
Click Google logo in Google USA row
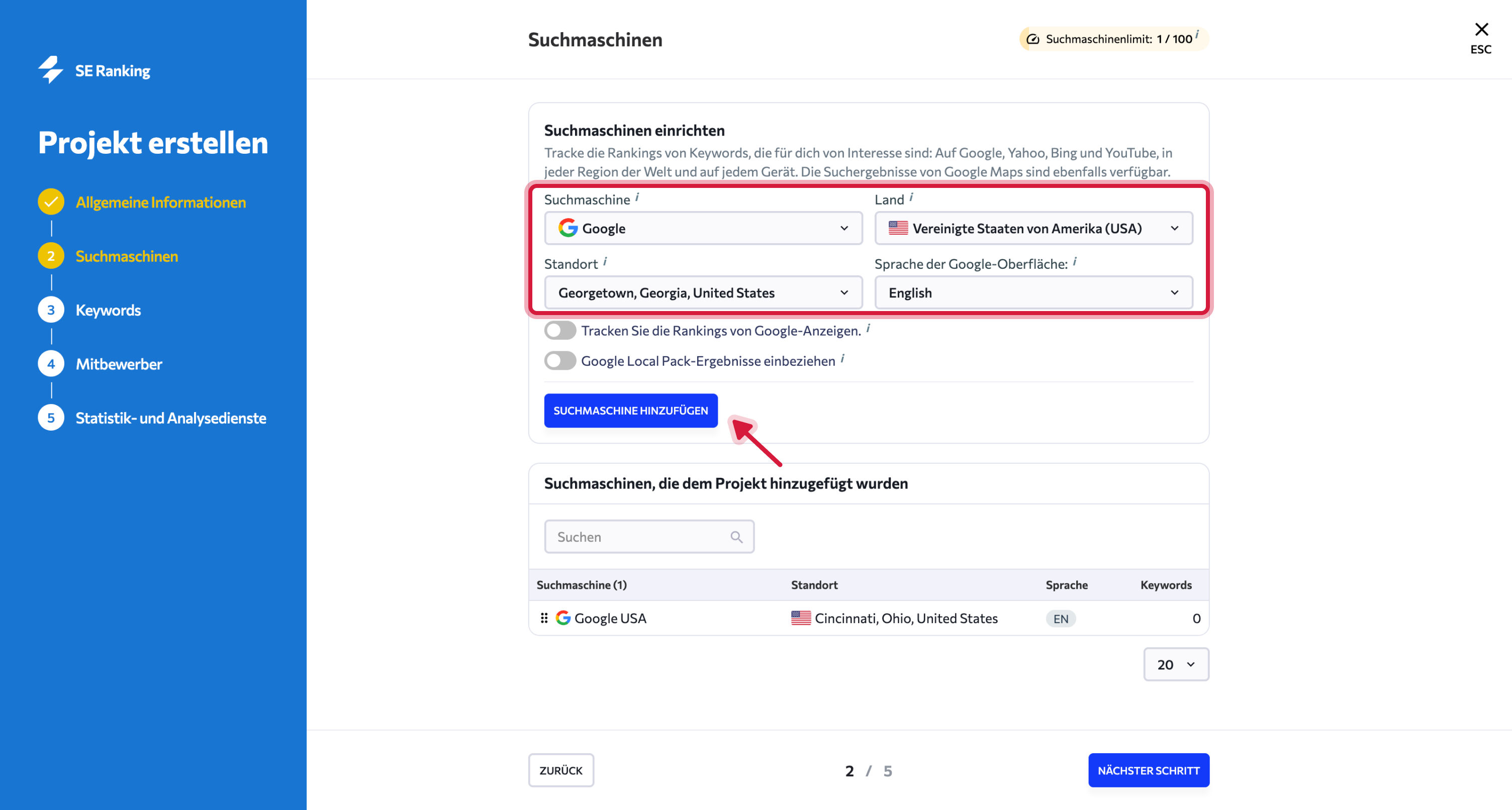coord(563,618)
